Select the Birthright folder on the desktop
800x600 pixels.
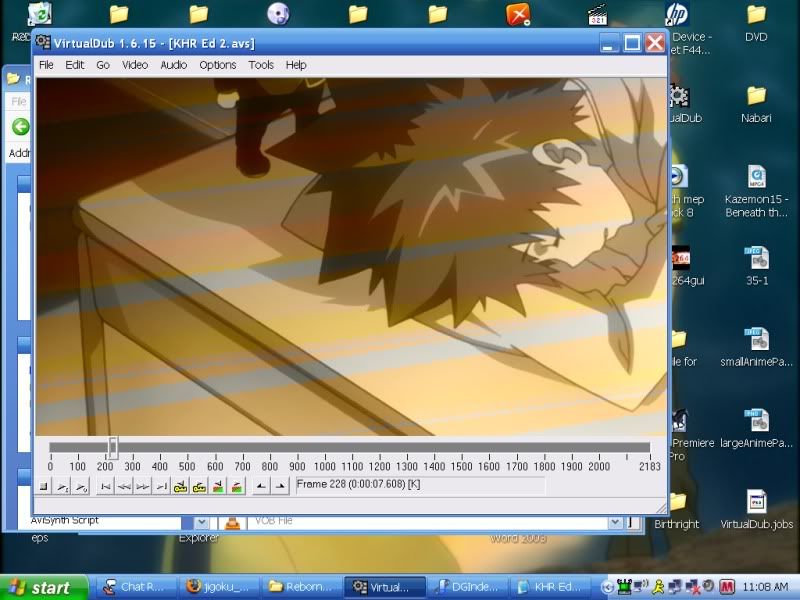coord(678,510)
